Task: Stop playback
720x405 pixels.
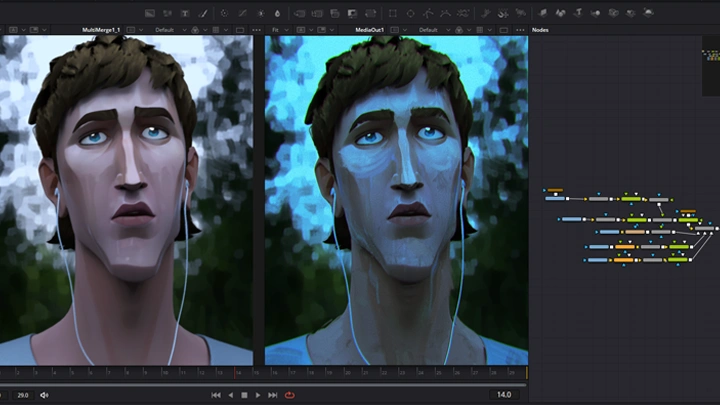Action: (244, 395)
